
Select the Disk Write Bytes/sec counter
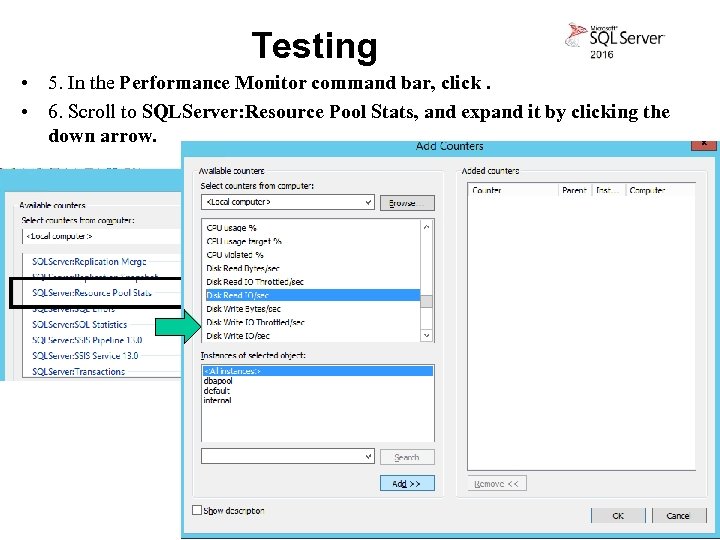coord(243,309)
